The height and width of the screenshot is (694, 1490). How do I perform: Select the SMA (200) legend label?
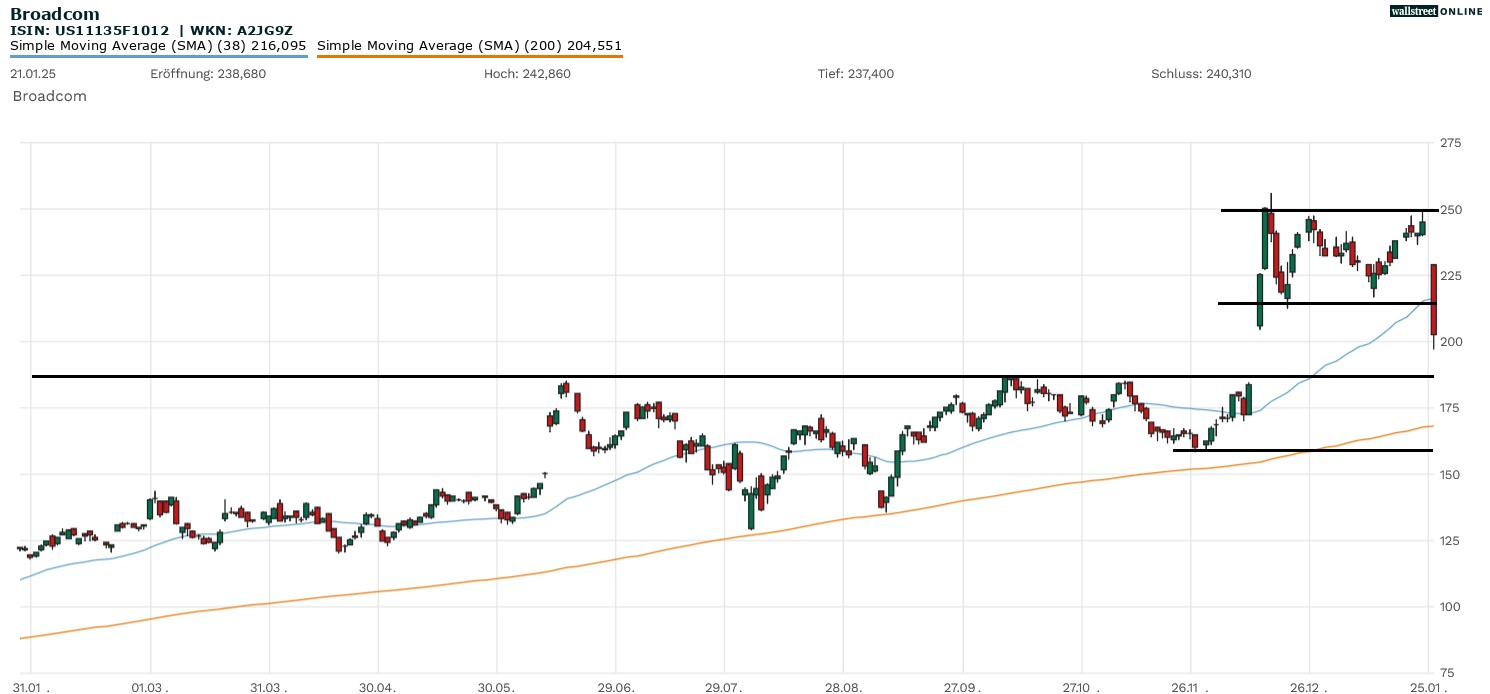469,45
